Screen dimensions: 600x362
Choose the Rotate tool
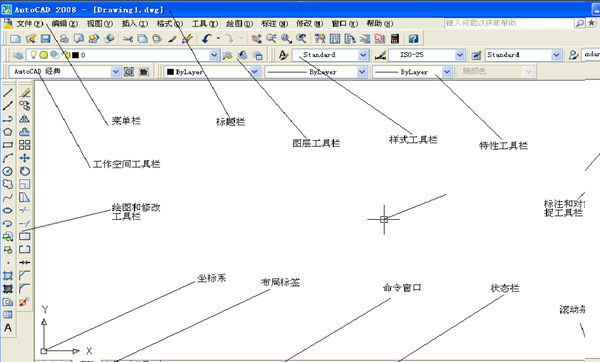point(25,171)
